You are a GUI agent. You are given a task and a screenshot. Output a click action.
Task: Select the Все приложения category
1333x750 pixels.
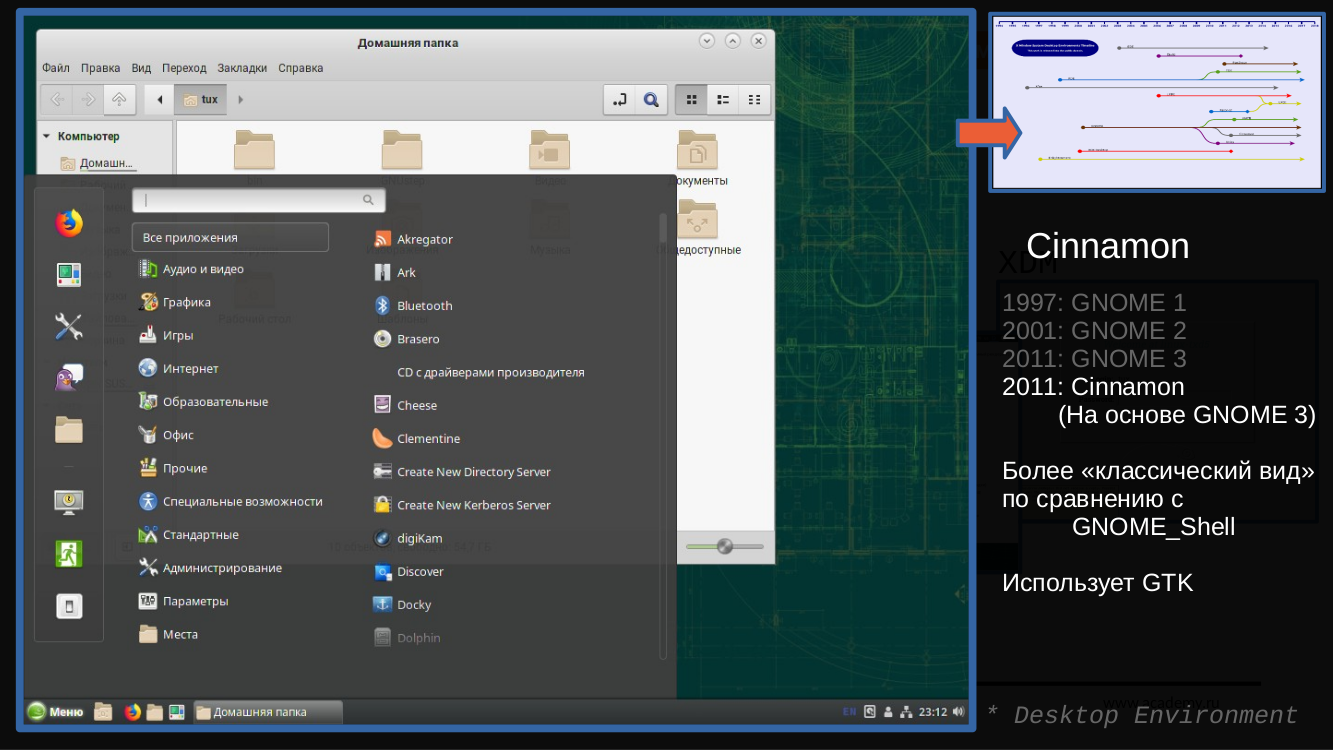[230, 237]
